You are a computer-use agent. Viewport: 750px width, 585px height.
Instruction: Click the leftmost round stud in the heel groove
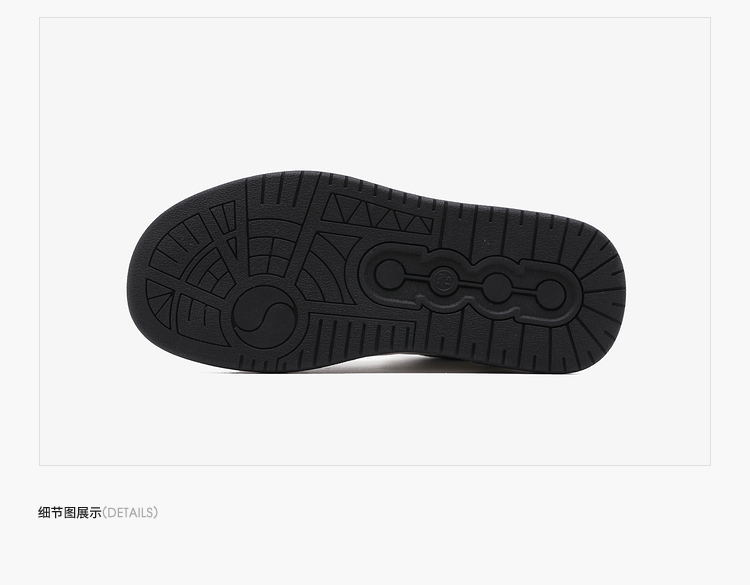pyautogui.click(x=389, y=275)
